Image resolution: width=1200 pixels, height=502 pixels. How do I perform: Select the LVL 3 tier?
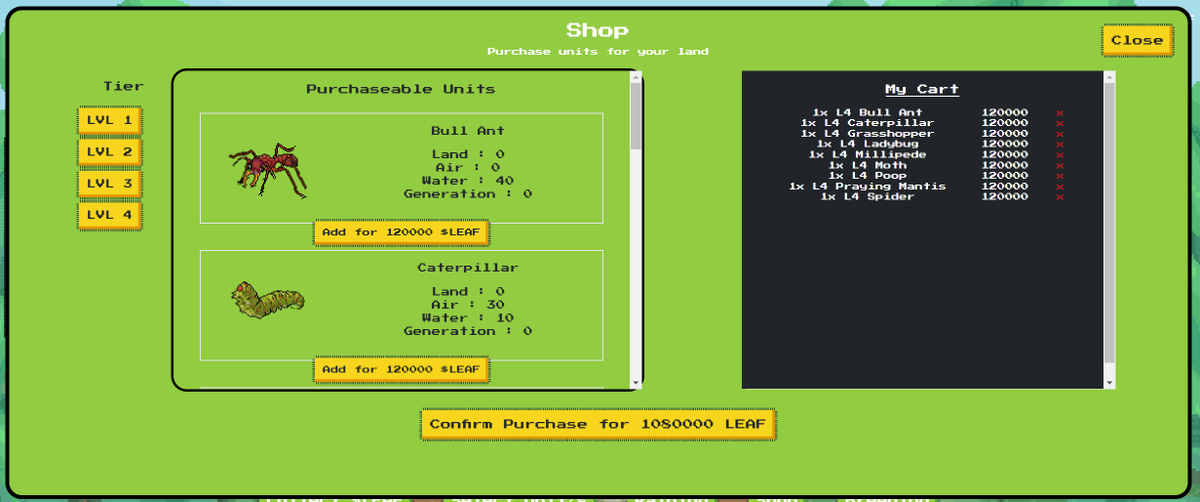click(x=109, y=184)
